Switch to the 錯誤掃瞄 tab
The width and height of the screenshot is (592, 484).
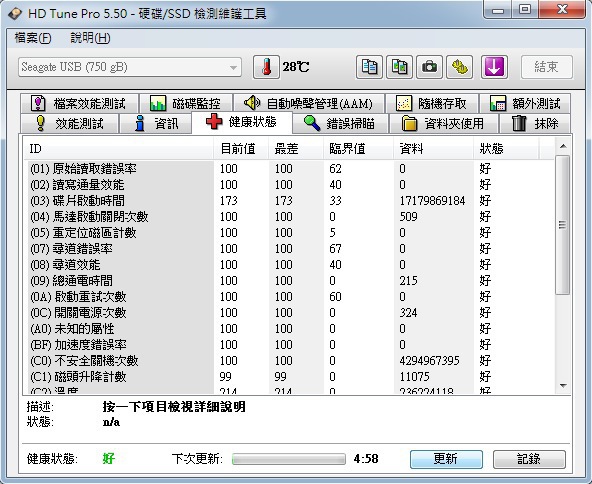(x=340, y=123)
